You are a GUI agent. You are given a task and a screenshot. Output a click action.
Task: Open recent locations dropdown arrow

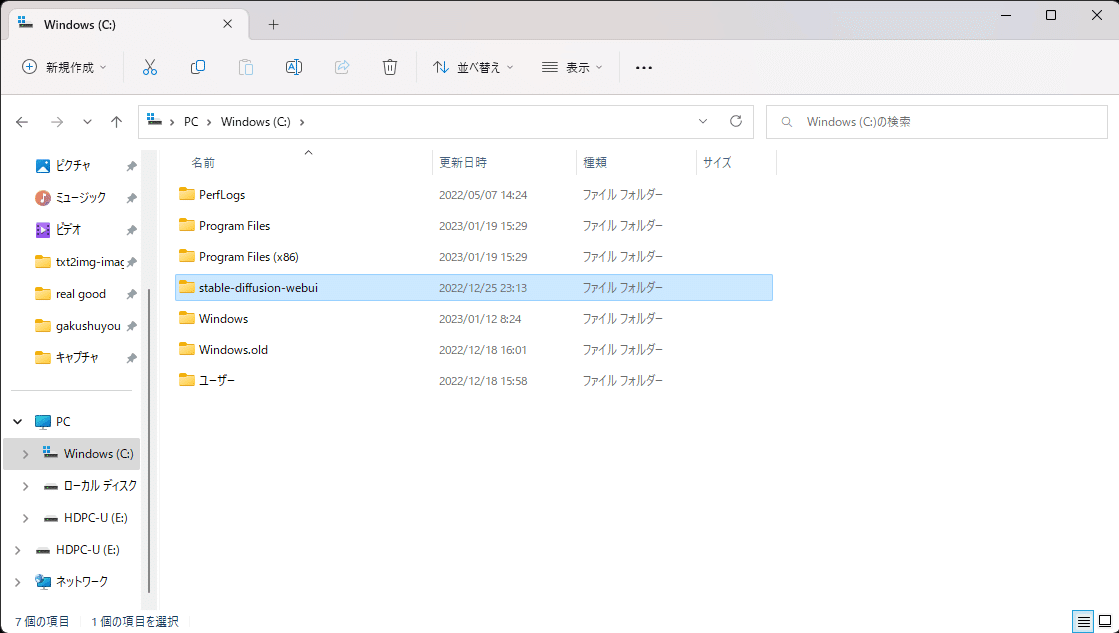coord(87,122)
